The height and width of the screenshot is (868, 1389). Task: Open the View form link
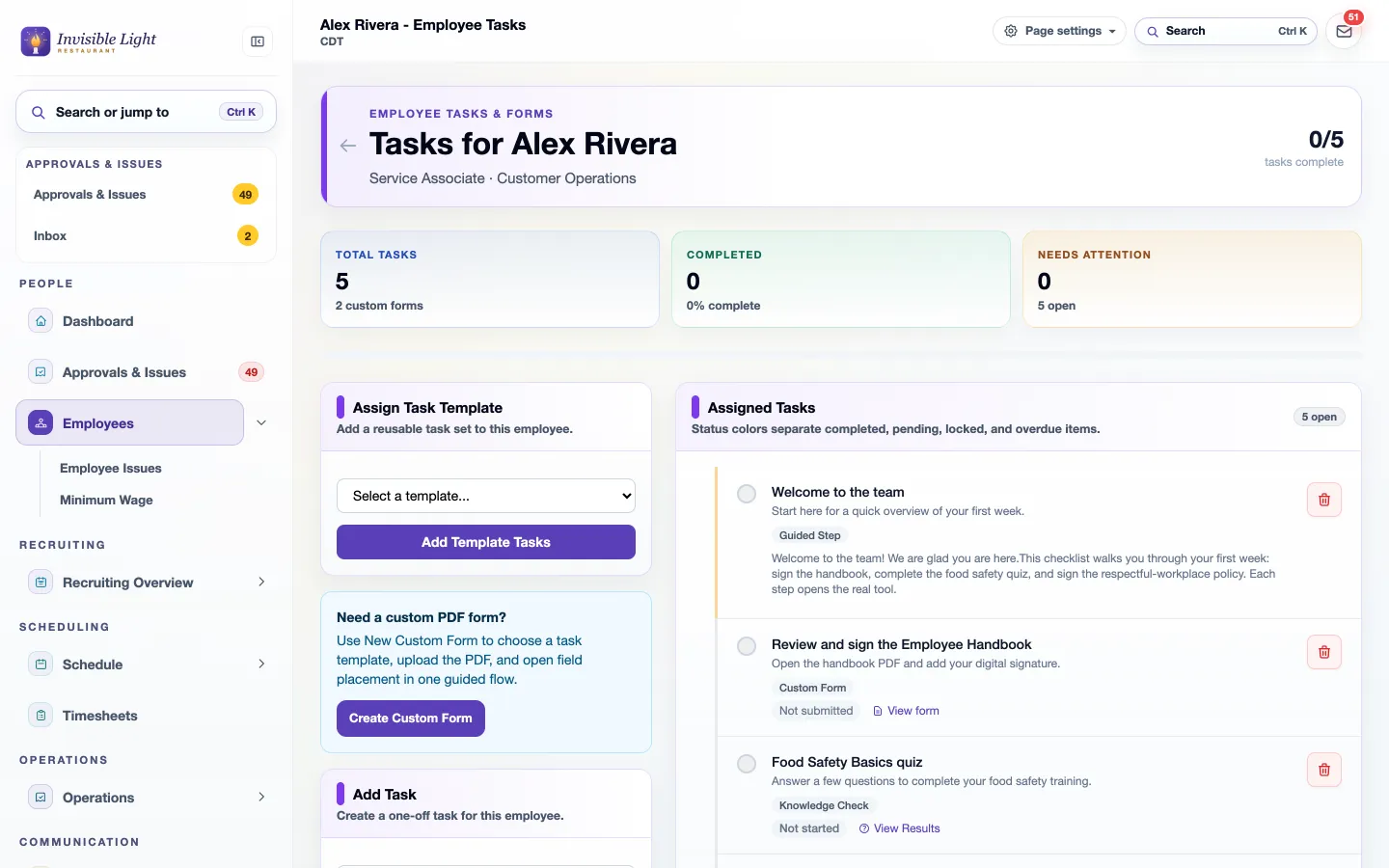906,711
